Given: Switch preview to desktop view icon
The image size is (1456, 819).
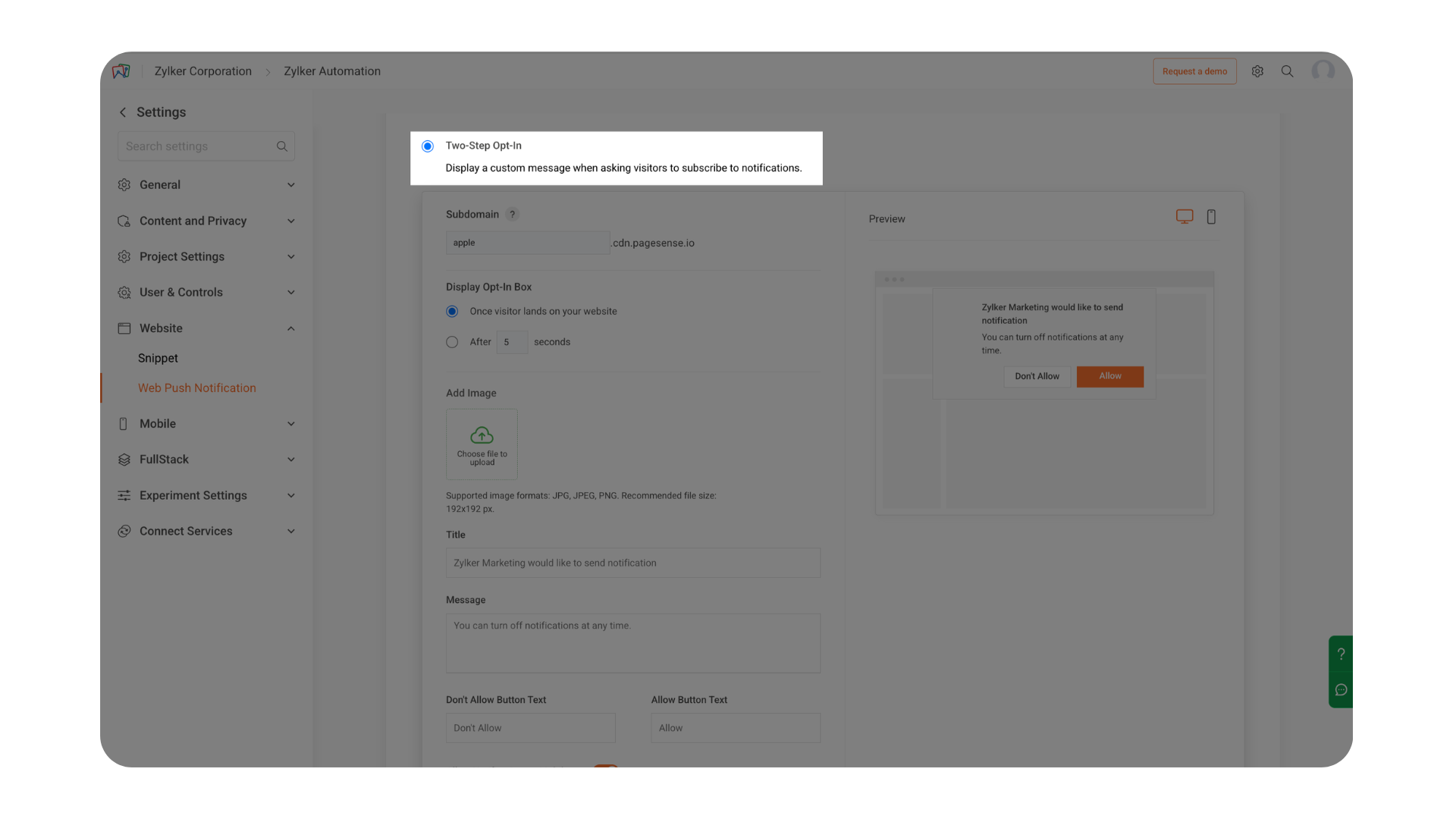Looking at the screenshot, I should pos(1184,217).
